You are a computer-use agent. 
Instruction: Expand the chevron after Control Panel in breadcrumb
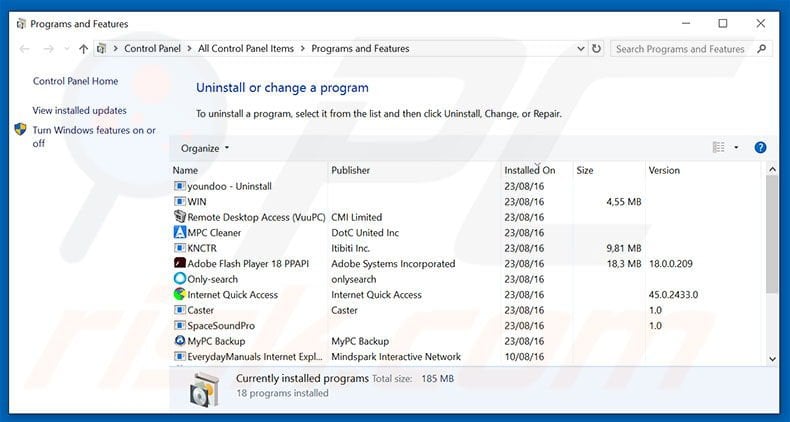click(189, 49)
